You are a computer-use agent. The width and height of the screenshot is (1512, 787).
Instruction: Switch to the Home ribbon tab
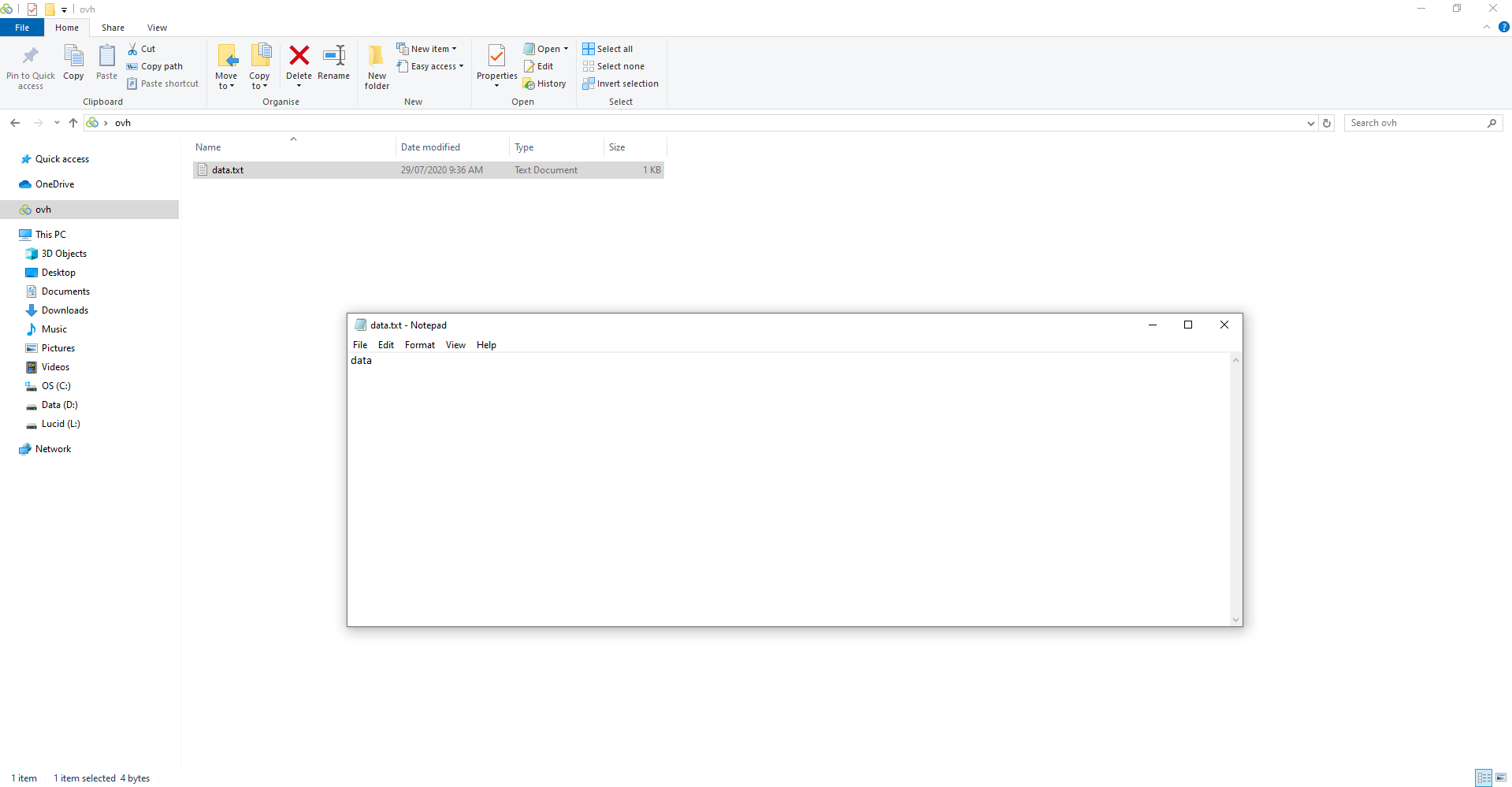coord(67,28)
